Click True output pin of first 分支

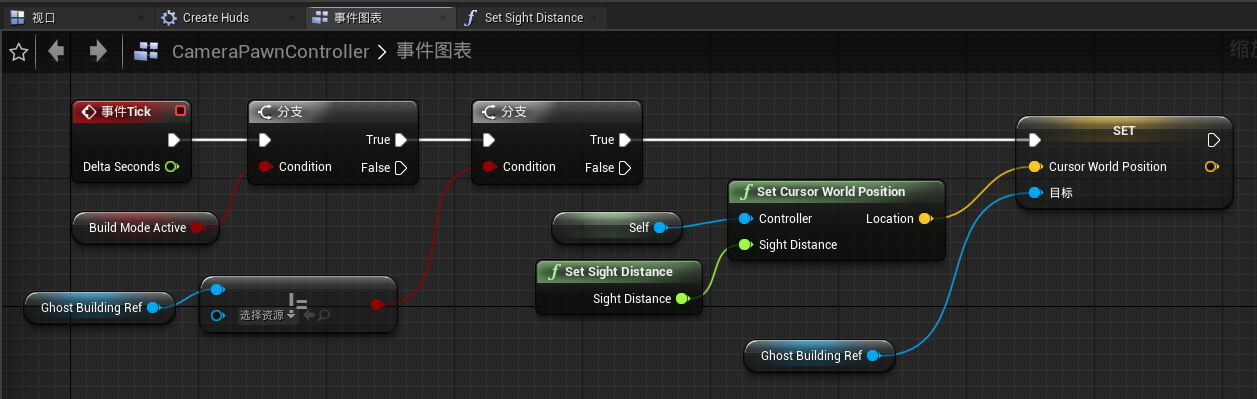(400, 140)
